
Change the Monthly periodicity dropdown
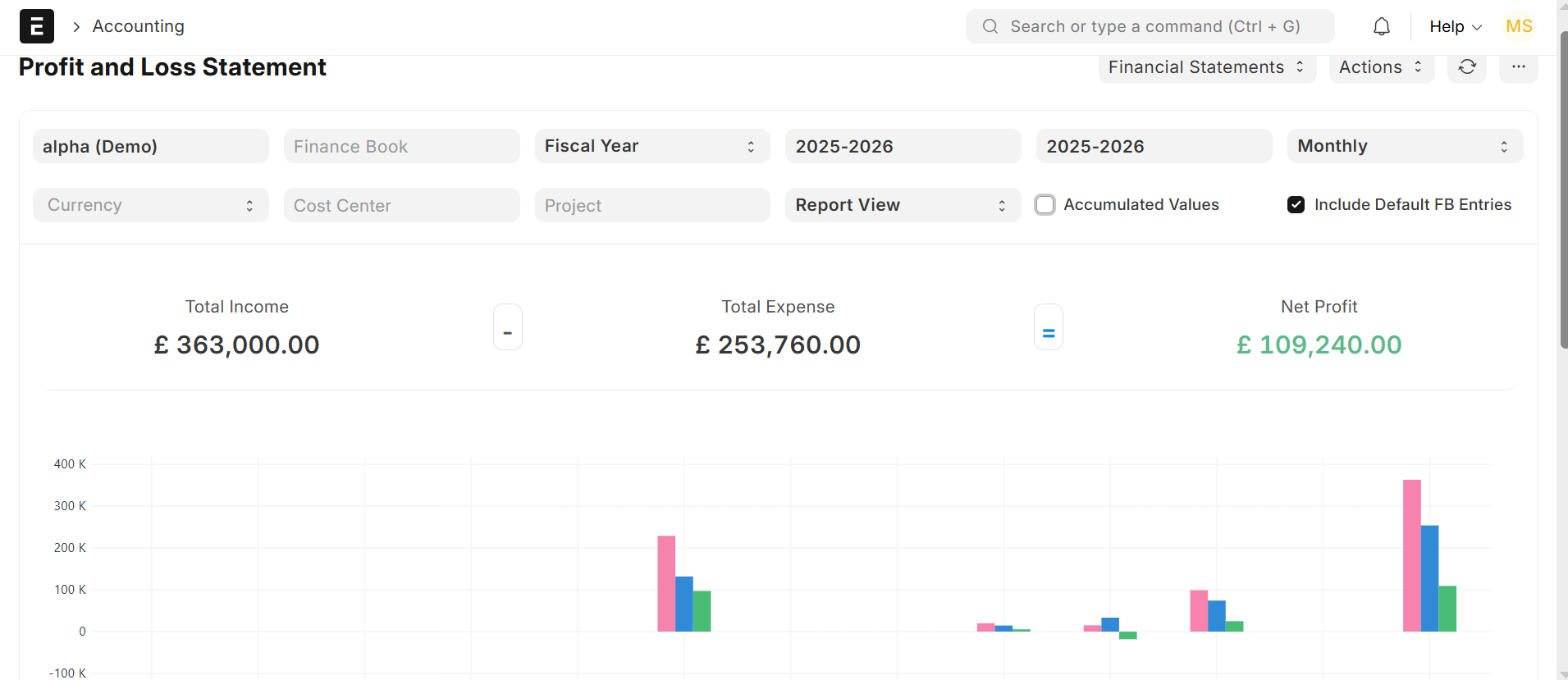tap(1404, 146)
